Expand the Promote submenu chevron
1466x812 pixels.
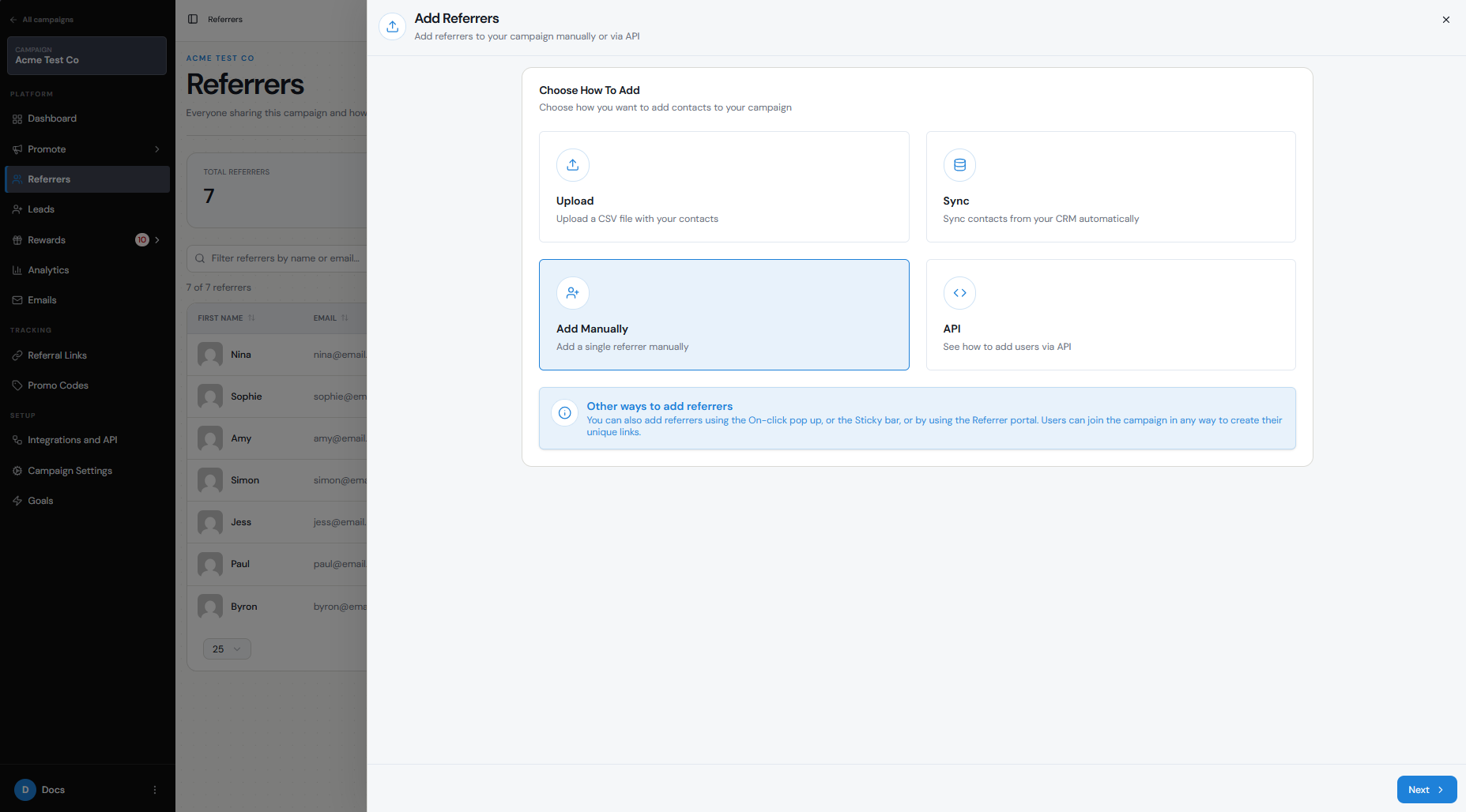pyautogui.click(x=157, y=149)
